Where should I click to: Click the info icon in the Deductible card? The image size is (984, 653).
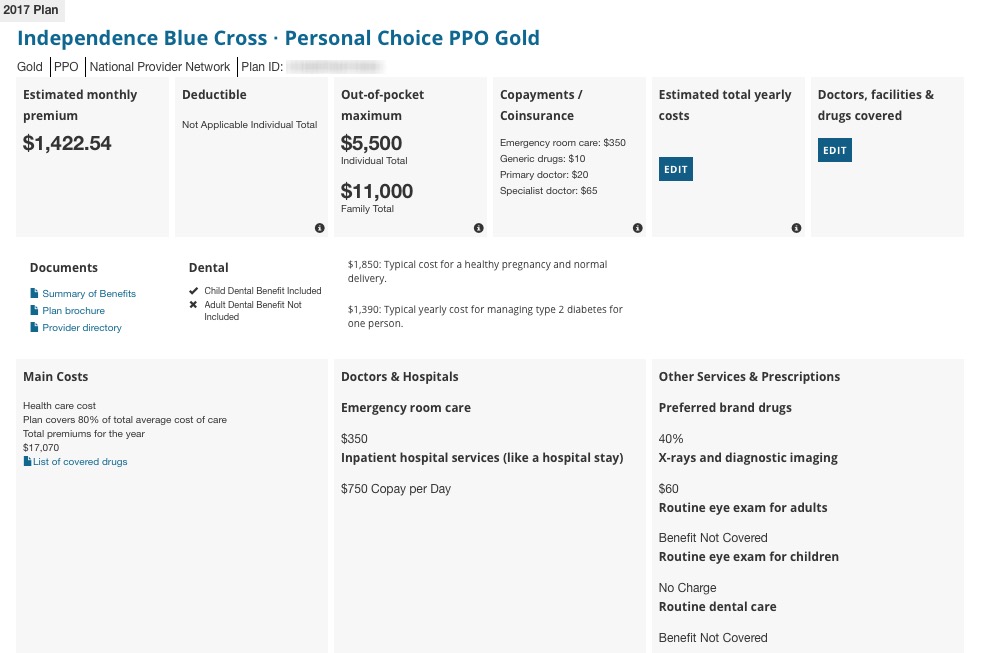tap(320, 228)
